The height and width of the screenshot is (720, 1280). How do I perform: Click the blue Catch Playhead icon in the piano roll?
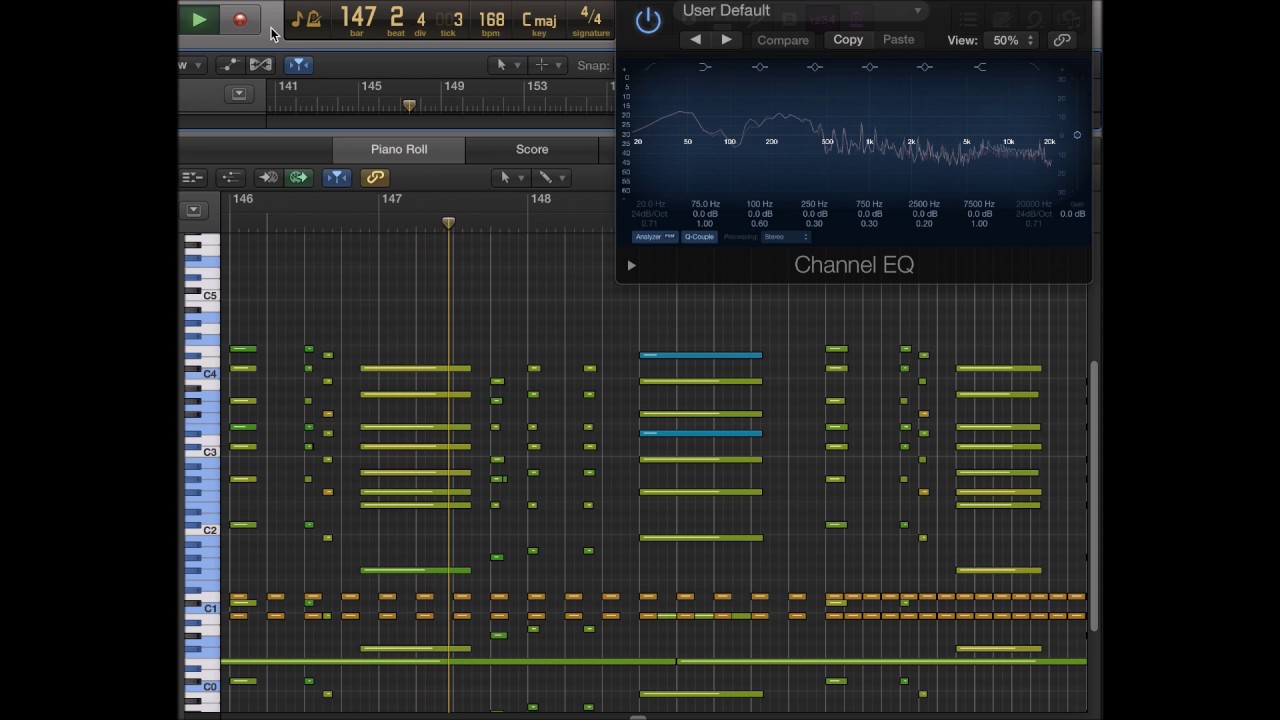(x=337, y=177)
